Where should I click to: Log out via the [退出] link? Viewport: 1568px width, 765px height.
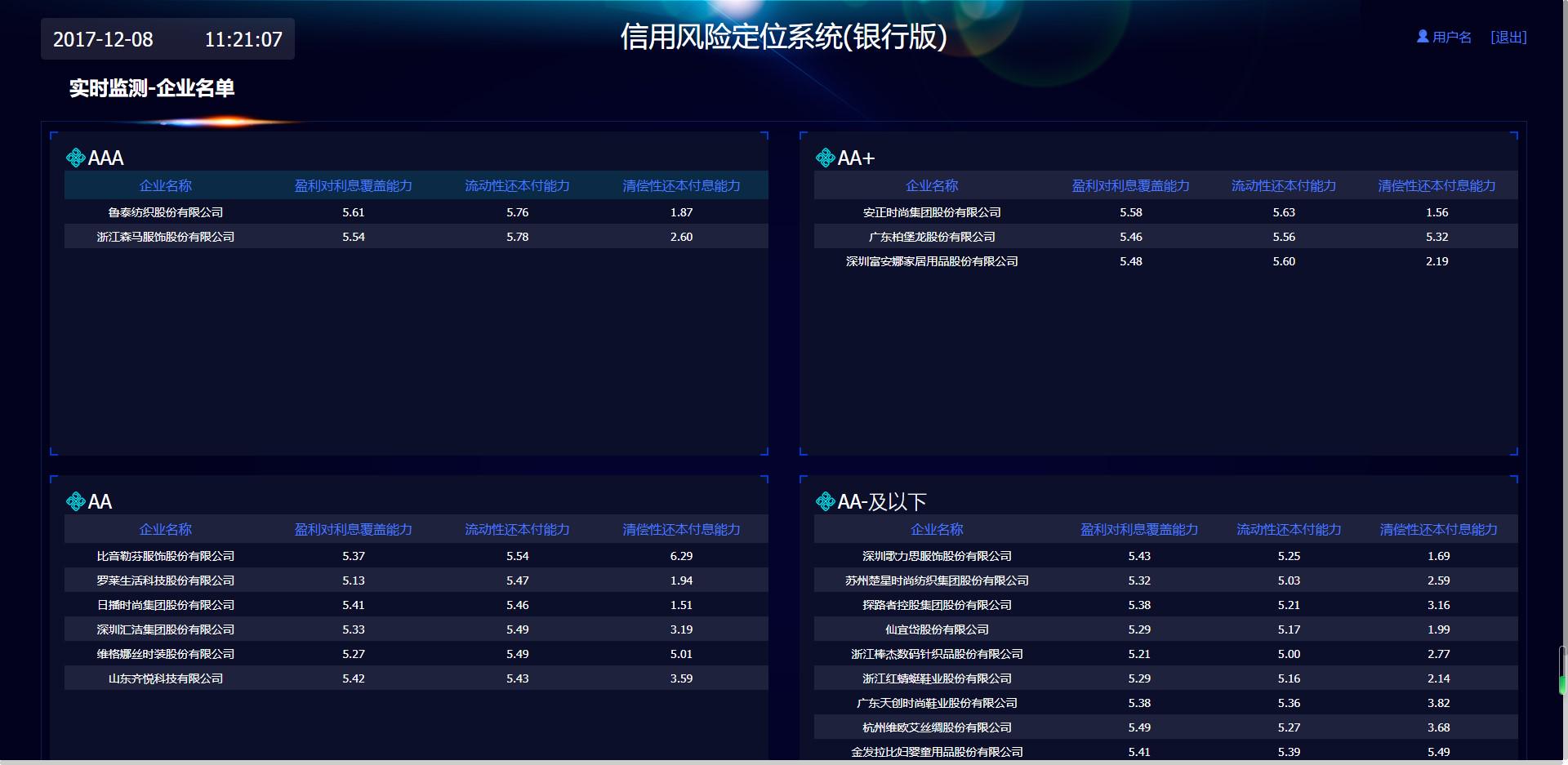(x=1508, y=38)
